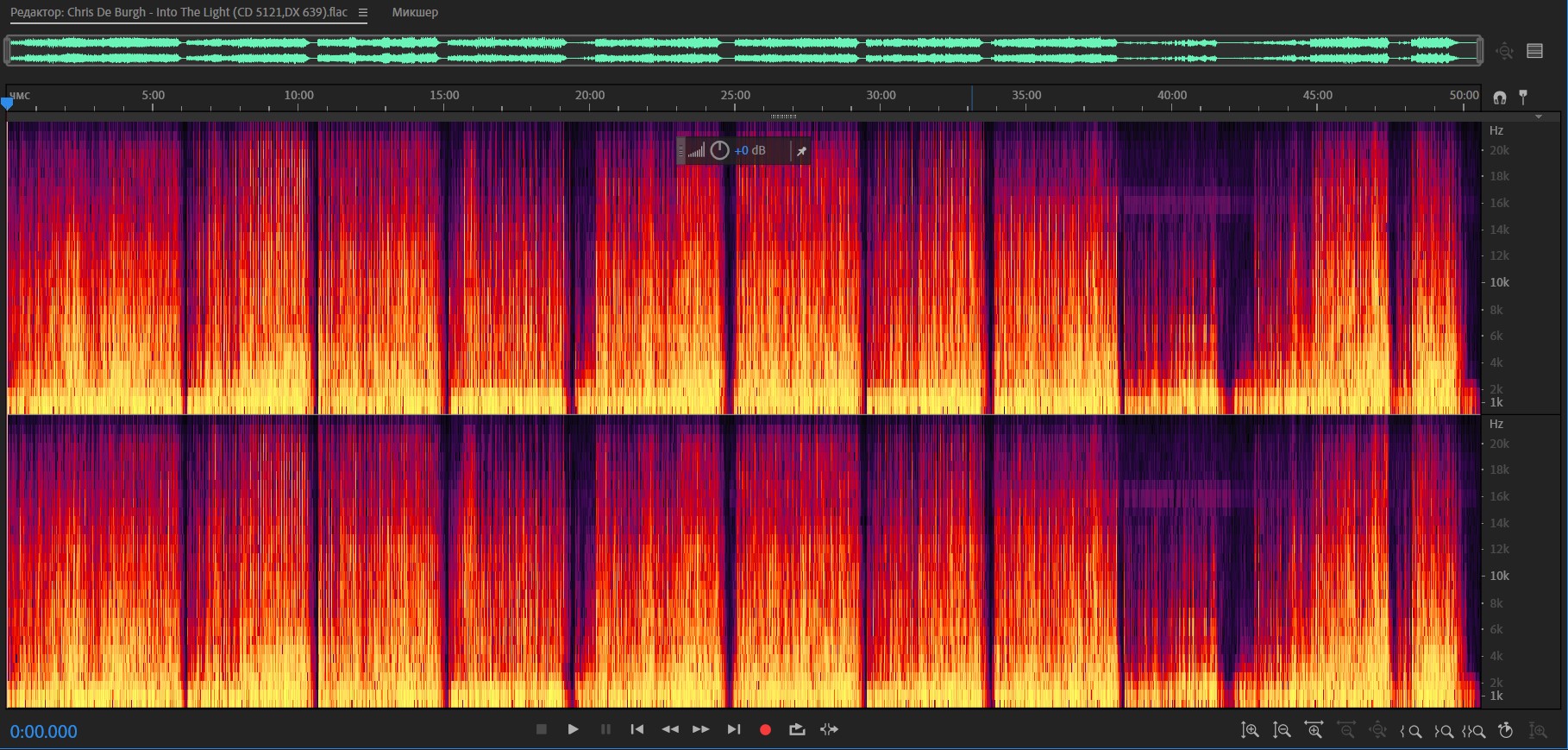The width and height of the screenshot is (1568, 750).
Task: Zoom to selection out-point icon
Action: tap(1443, 731)
